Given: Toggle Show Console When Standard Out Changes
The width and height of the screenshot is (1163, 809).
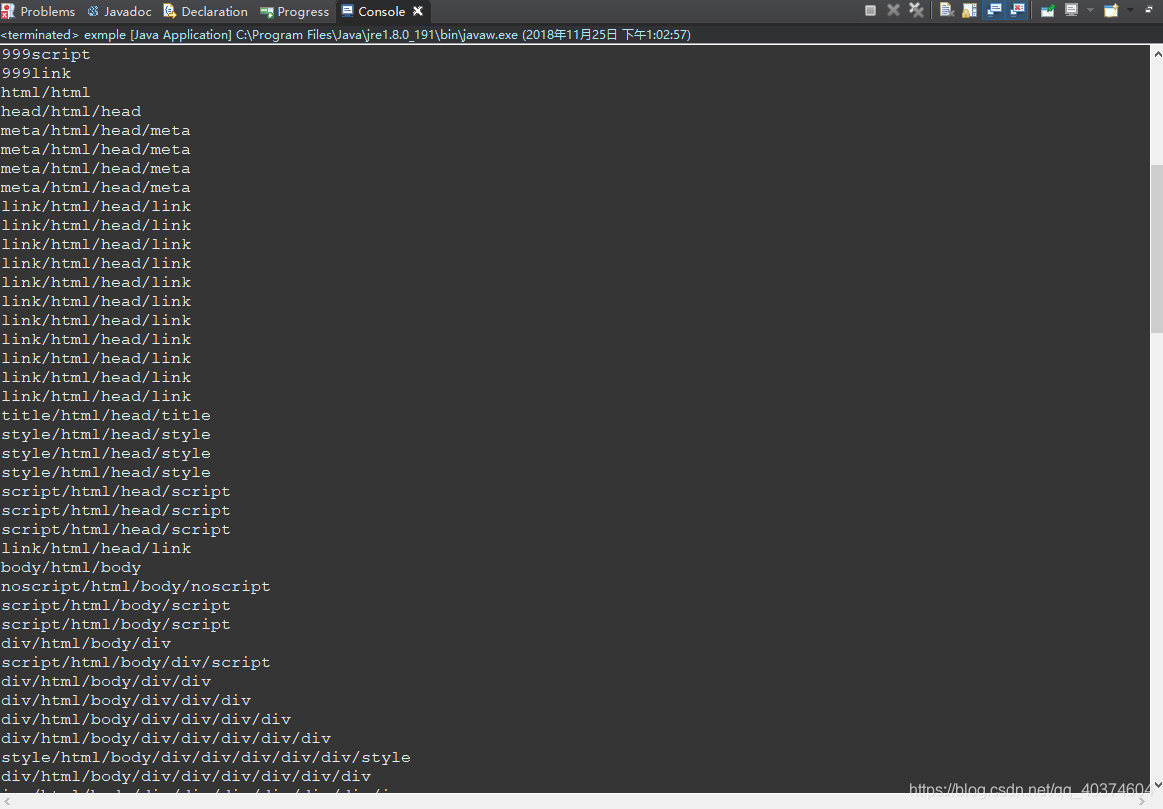Looking at the screenshot, I should pyautogui.click(x=993, y=10).
